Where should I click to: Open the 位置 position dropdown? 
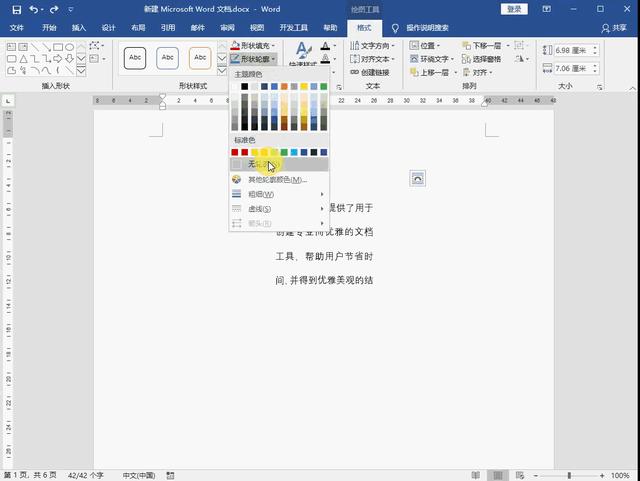(425, 46)
